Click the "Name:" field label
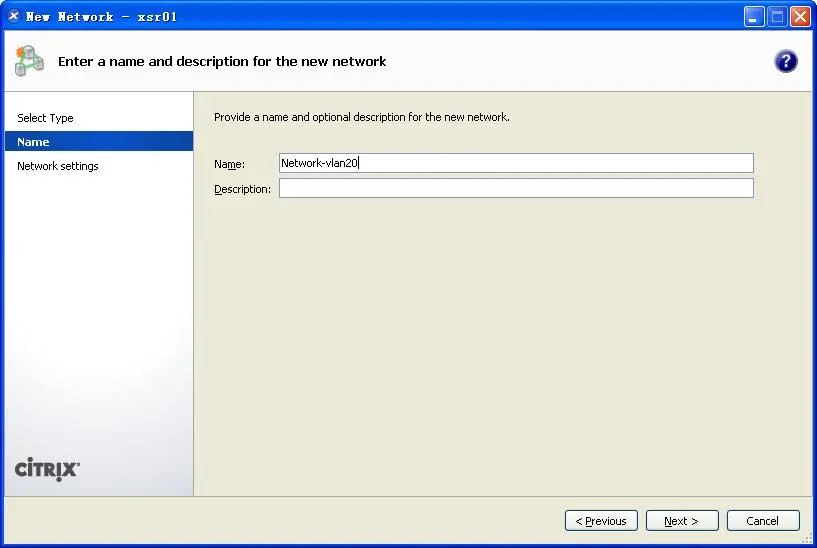This screenshot has width=817, height=548. click(x=229, y=164)
